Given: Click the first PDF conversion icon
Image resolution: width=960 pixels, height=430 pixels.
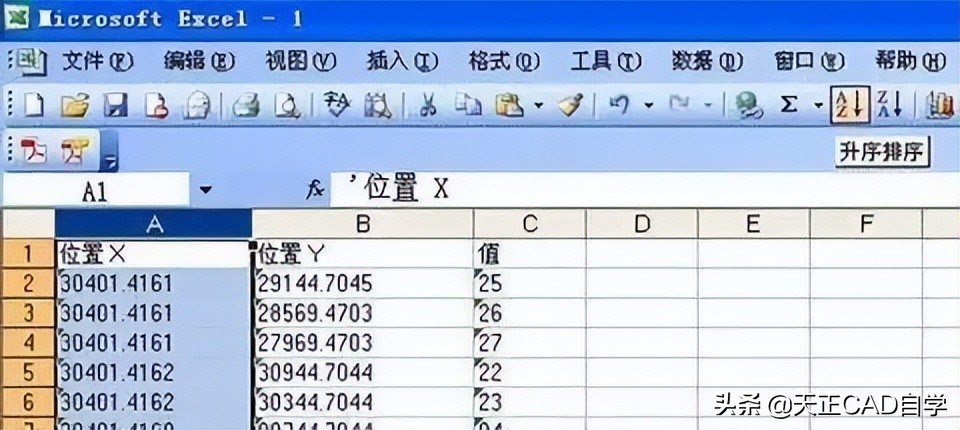Looking at the screenshot, I should [34, 151].
